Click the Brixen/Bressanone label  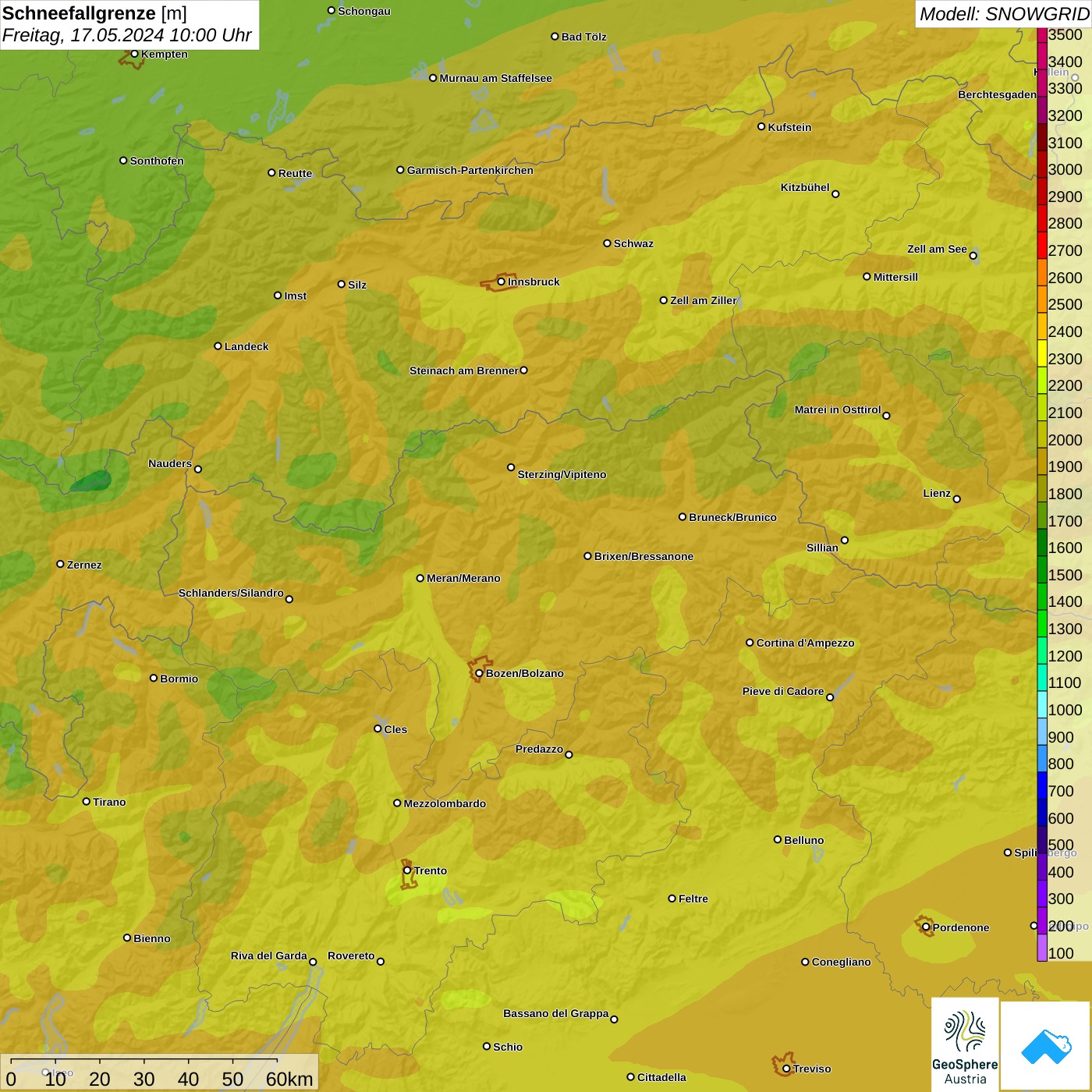click(x=643, y=556)
